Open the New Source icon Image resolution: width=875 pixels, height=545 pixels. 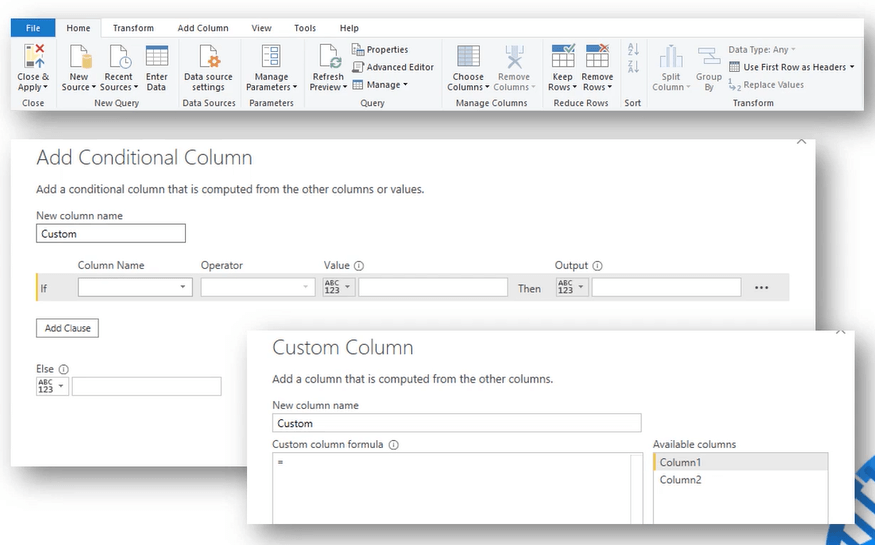tap(80, 56)
